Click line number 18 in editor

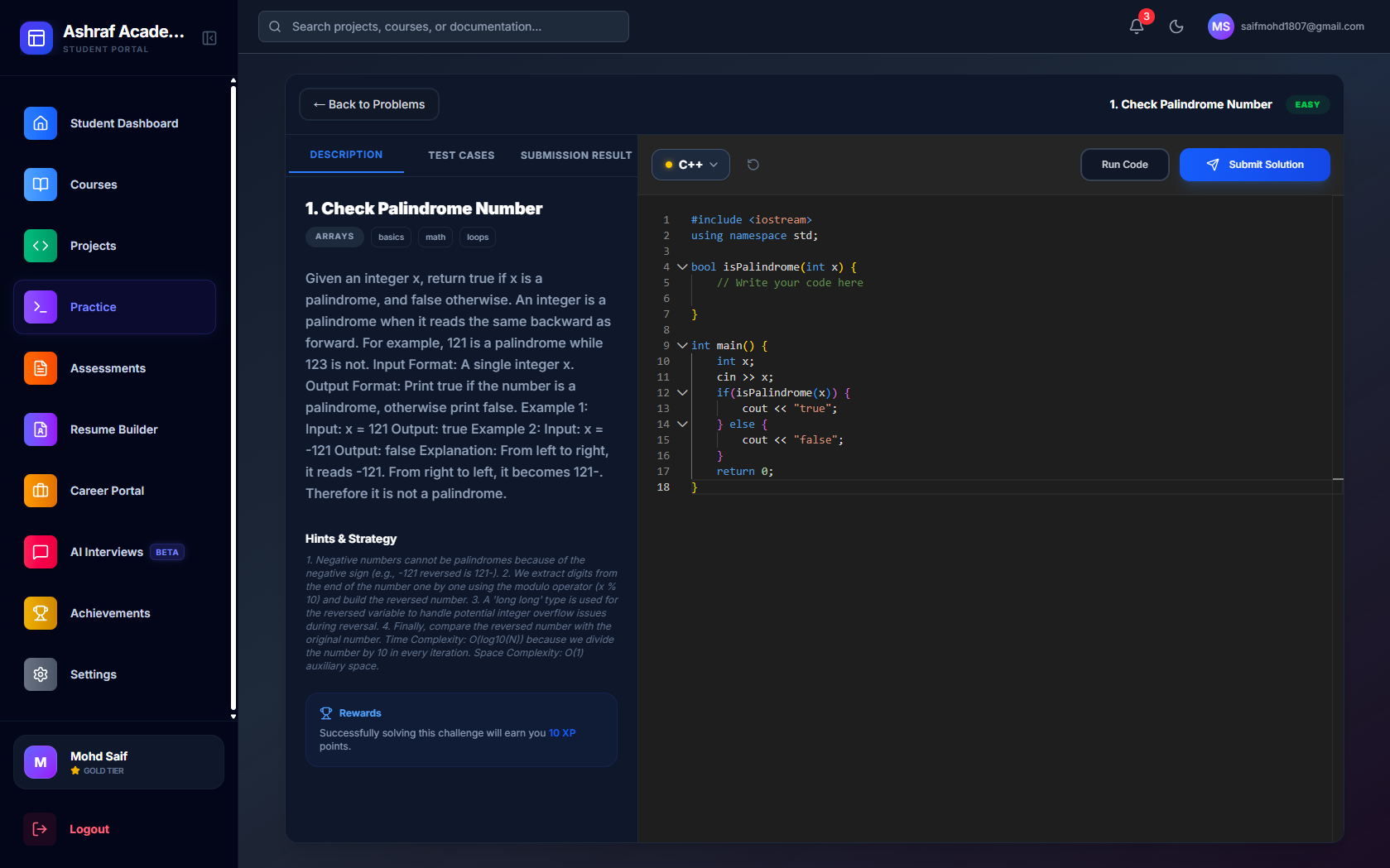pyautogui.click(x=663, y=487)
